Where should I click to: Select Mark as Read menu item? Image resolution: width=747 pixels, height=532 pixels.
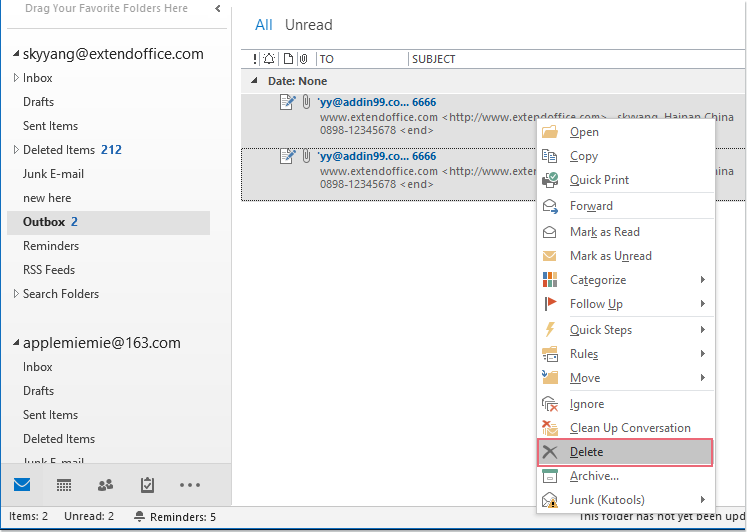pos(604,232)
